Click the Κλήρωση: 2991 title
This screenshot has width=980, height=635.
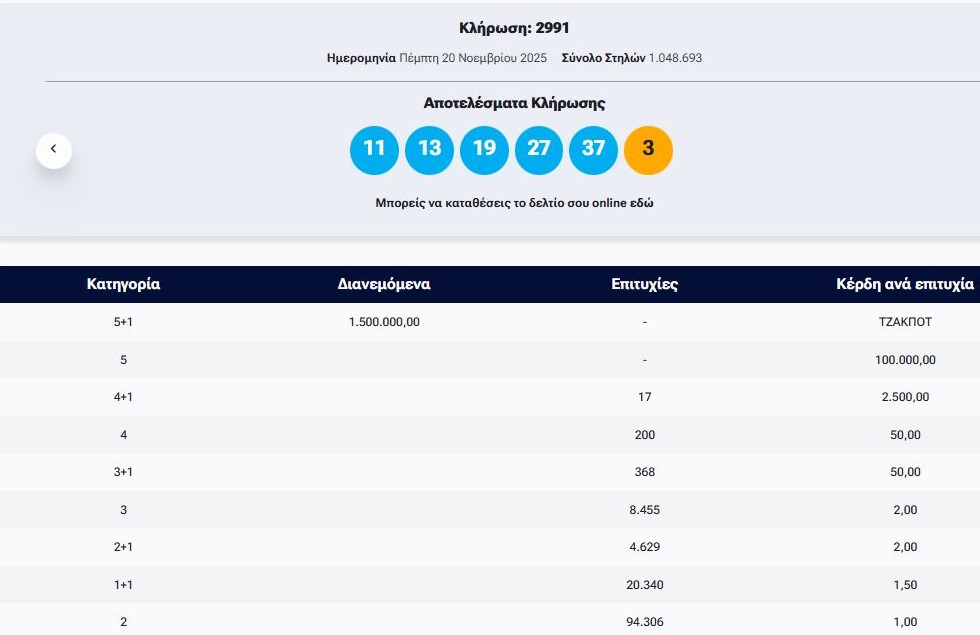(514, 28)
